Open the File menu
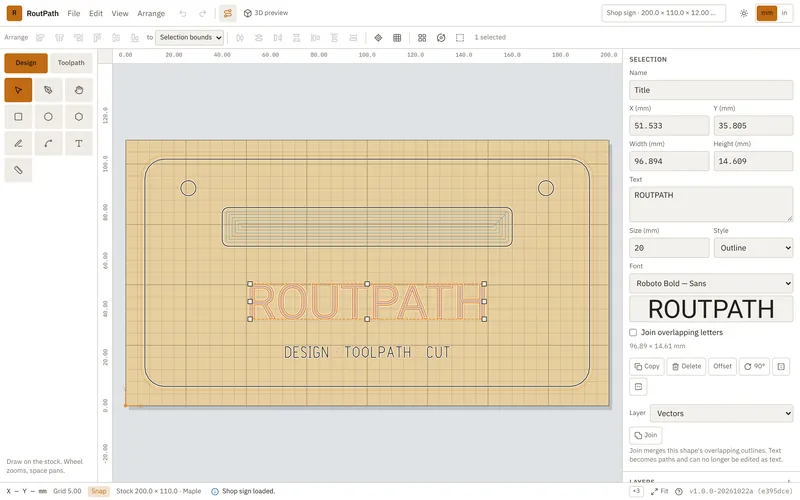Screen dimensions: 800x500 pyautogui.click(x=73, y=13)
